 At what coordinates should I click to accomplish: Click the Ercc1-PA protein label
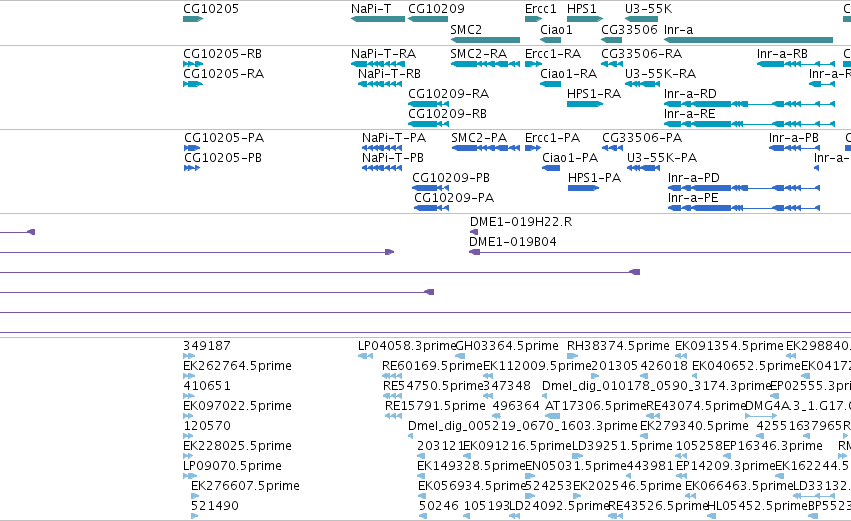552,138
